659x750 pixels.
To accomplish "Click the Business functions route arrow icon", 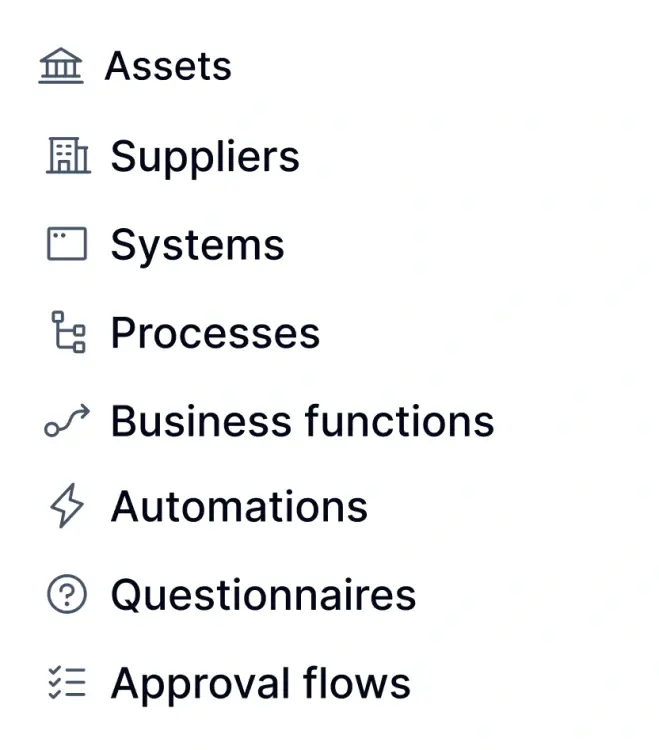I will tap(67, 421).
